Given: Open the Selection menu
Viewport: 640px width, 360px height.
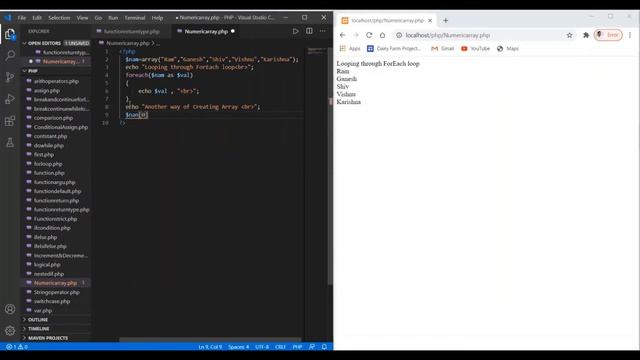Looking at the screenshot, I should 59,18.
